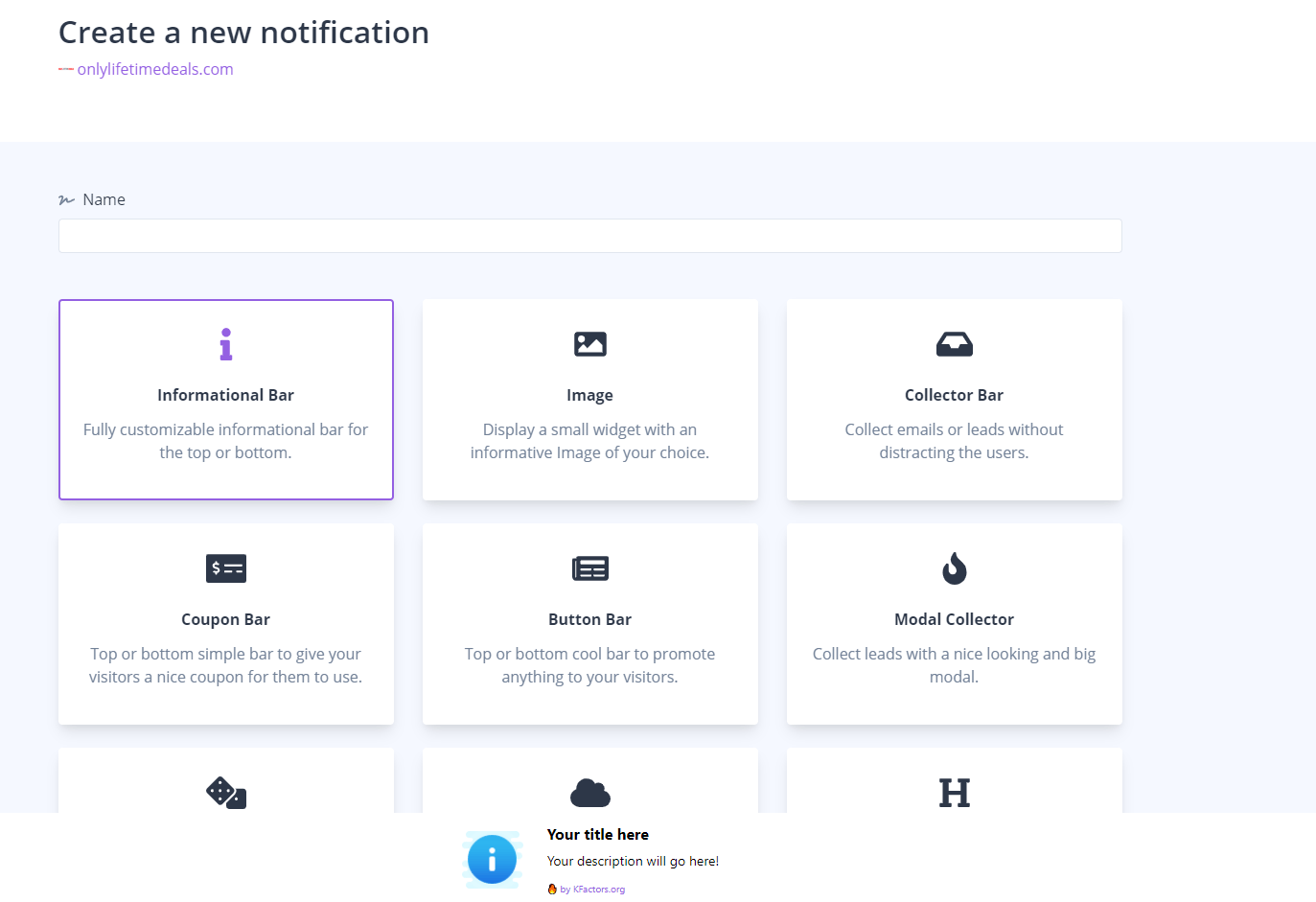Click the dollar coupon icon on Coupon Bar

coord(225,568)
